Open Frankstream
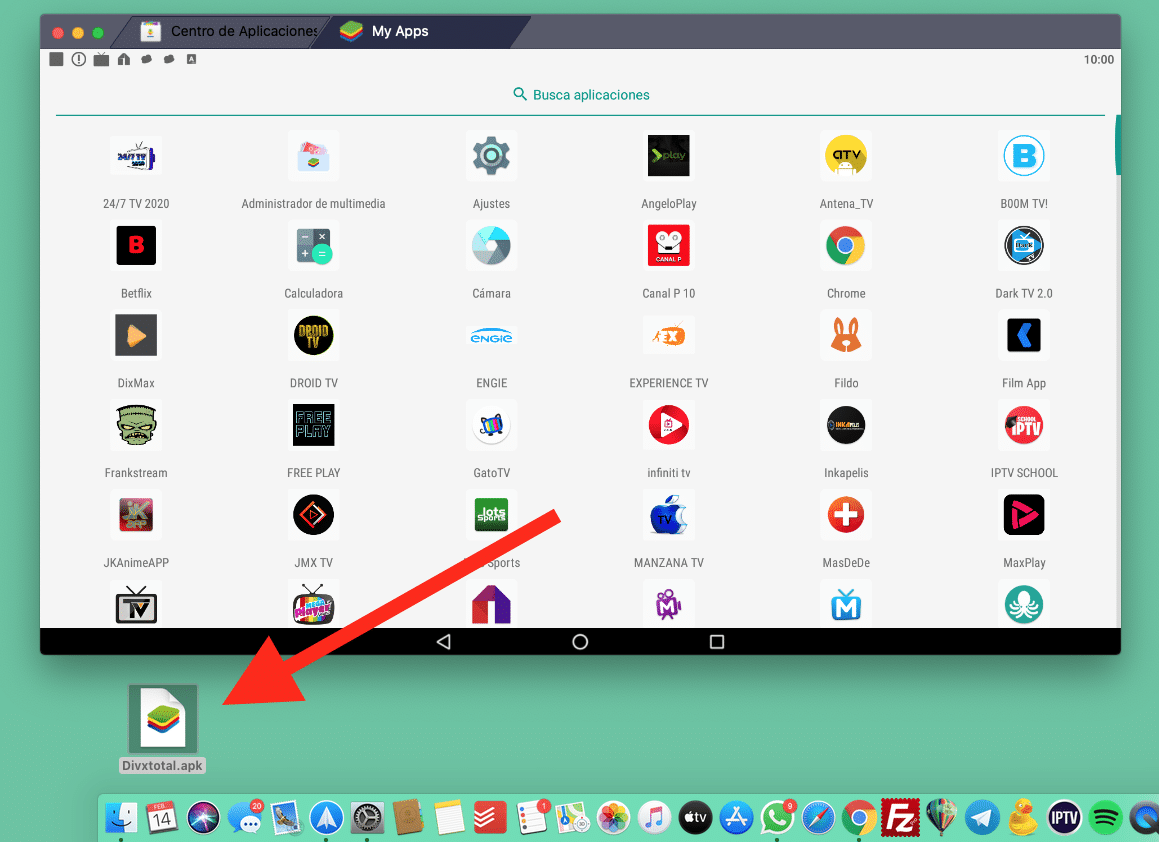The width and height of the screenshot is (1159, 842). [x=136, y=425]
